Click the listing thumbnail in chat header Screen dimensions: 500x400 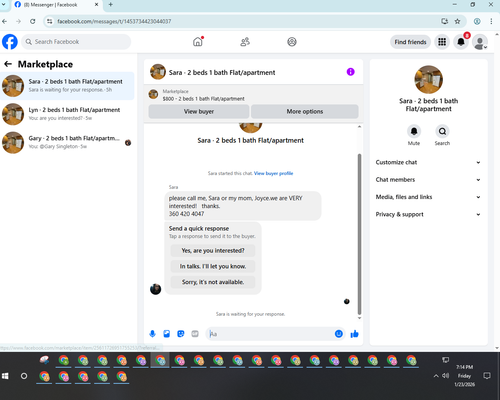pyautogui.click(x=158, y=72)
